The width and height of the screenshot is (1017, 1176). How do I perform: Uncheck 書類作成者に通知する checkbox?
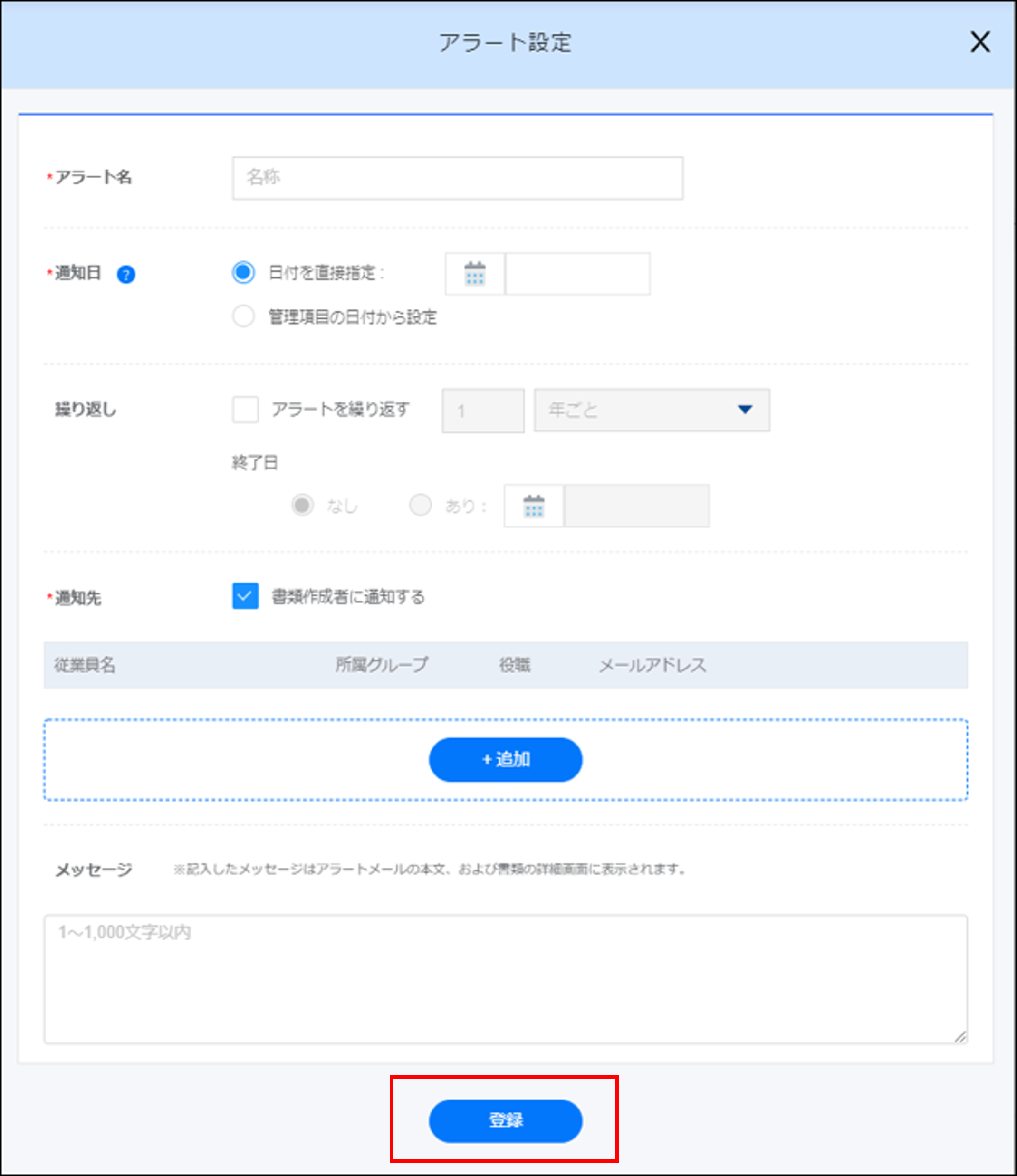[x=245, y=596]
